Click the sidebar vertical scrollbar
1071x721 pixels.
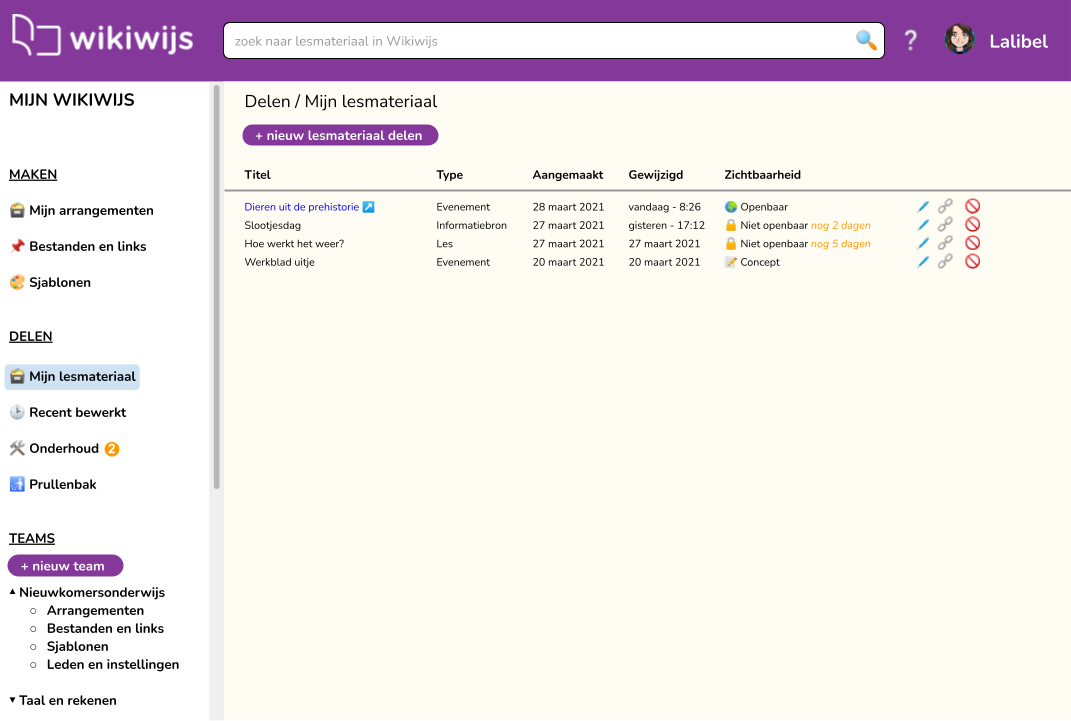point(217,287)
